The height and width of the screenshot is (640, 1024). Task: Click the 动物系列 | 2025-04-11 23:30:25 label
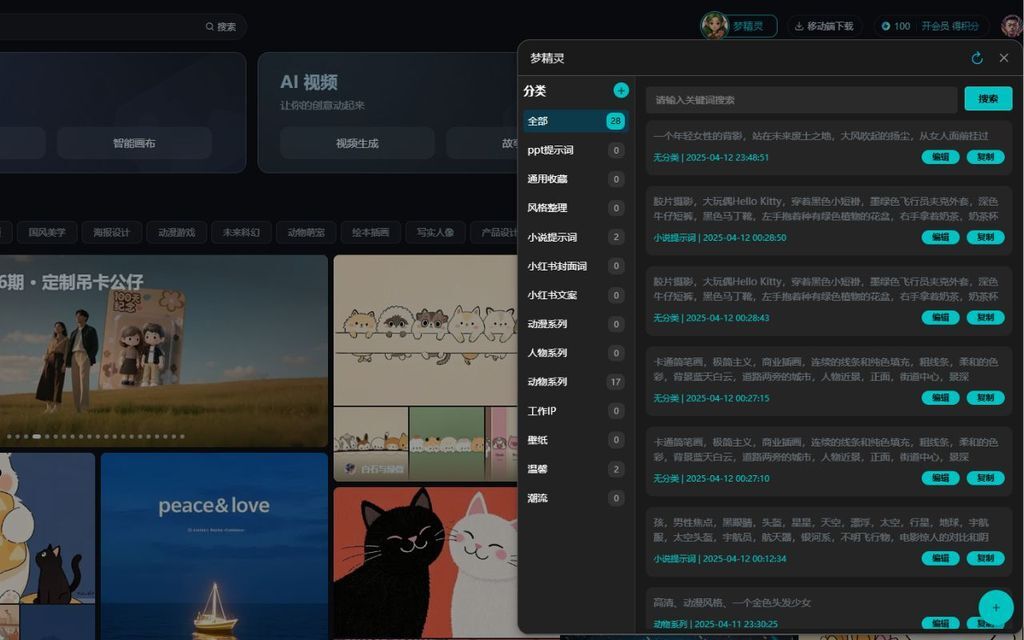coord(715,624)
